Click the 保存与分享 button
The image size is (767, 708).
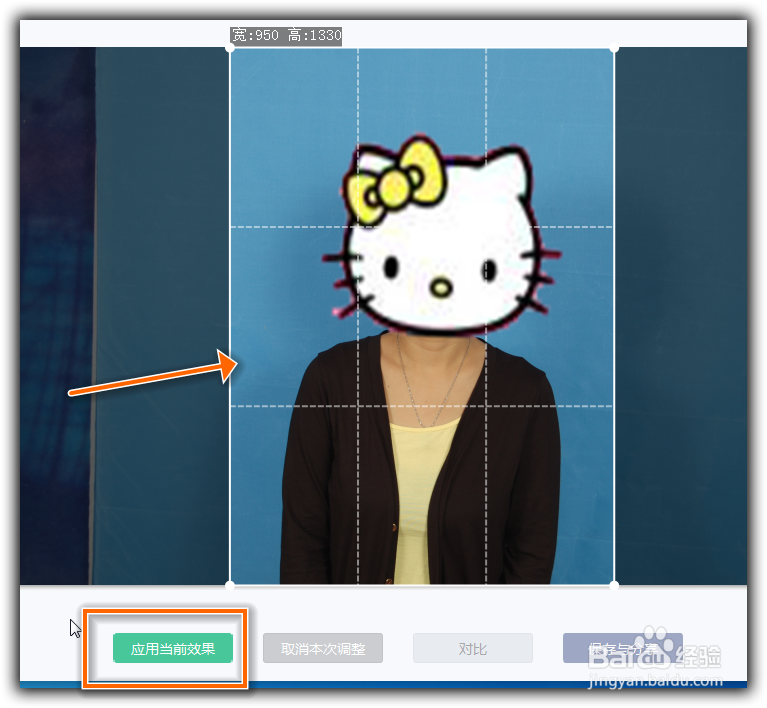623,648
